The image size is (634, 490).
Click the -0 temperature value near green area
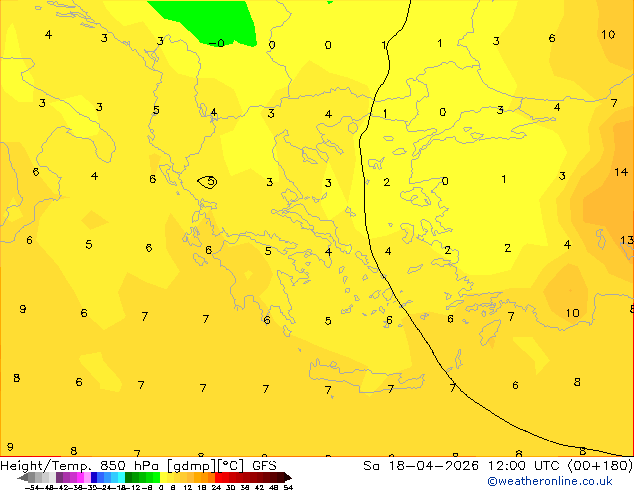coord(217,43)
